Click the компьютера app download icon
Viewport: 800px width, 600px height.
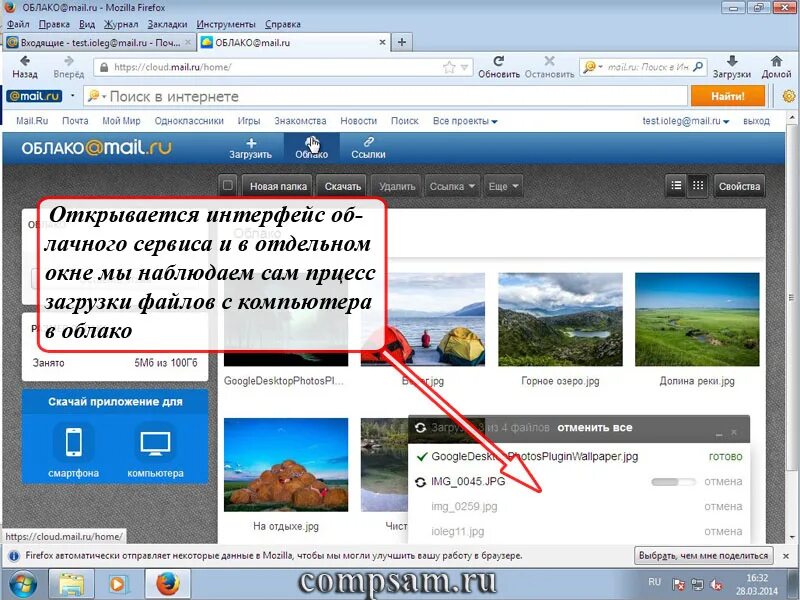(x=155, y=442)
